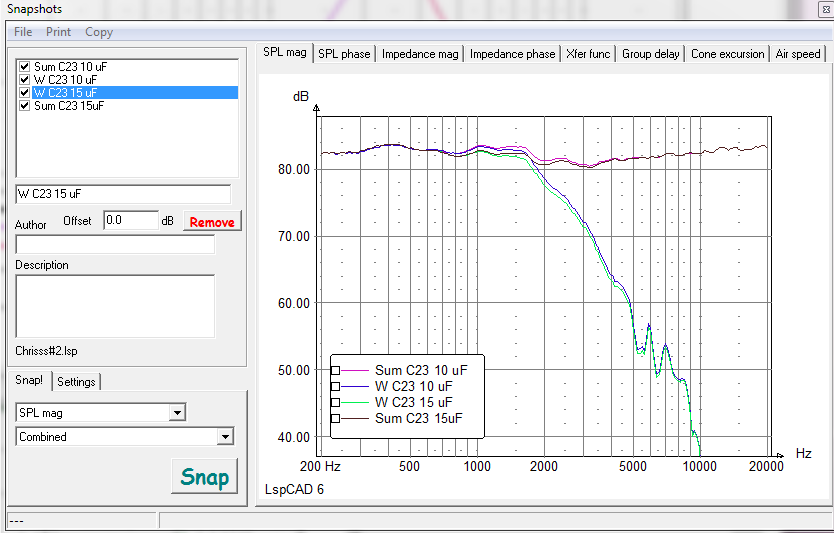Viewport: 834px width, 533px height.
Task: Click the Remove button
Action: [212, 222]
